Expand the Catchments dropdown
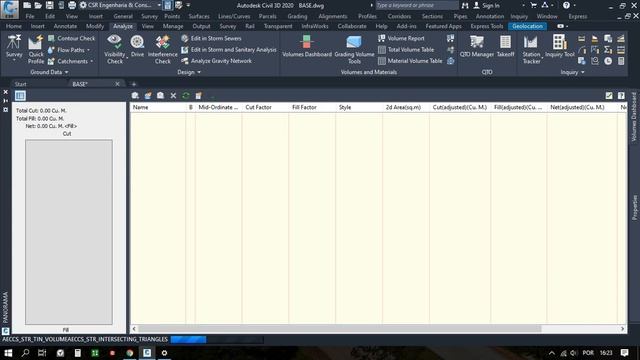The height and width of the screenshot is (360, 640). coord(92,61)
